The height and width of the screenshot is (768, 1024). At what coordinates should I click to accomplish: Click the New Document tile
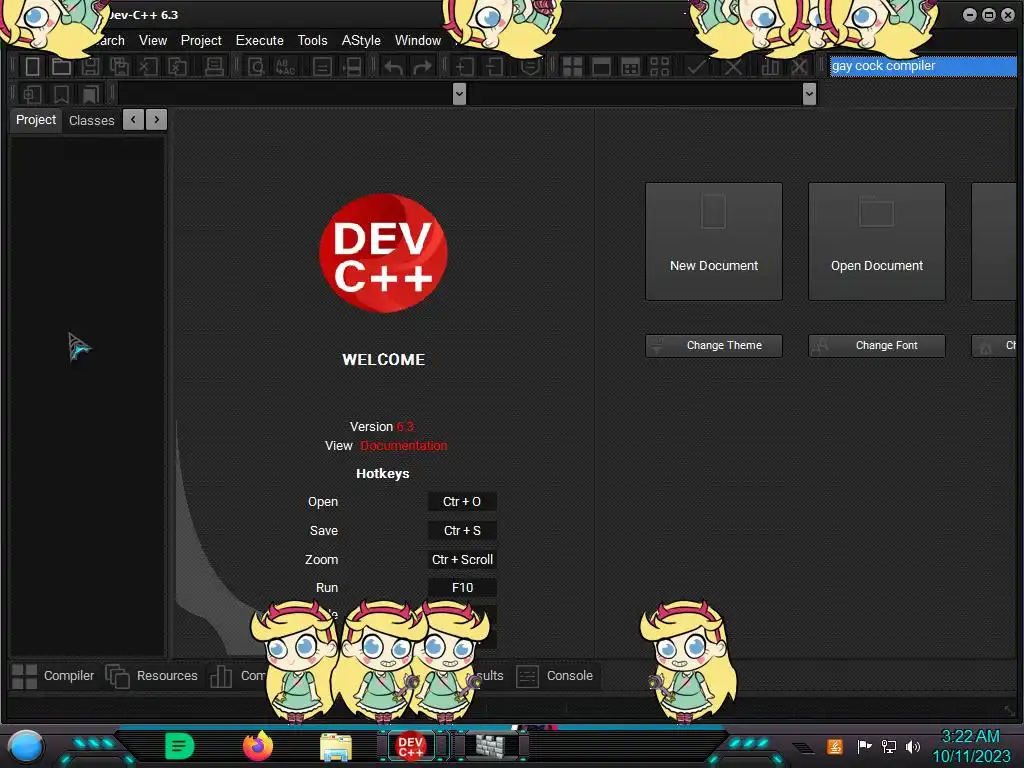(x=714, y=242)
